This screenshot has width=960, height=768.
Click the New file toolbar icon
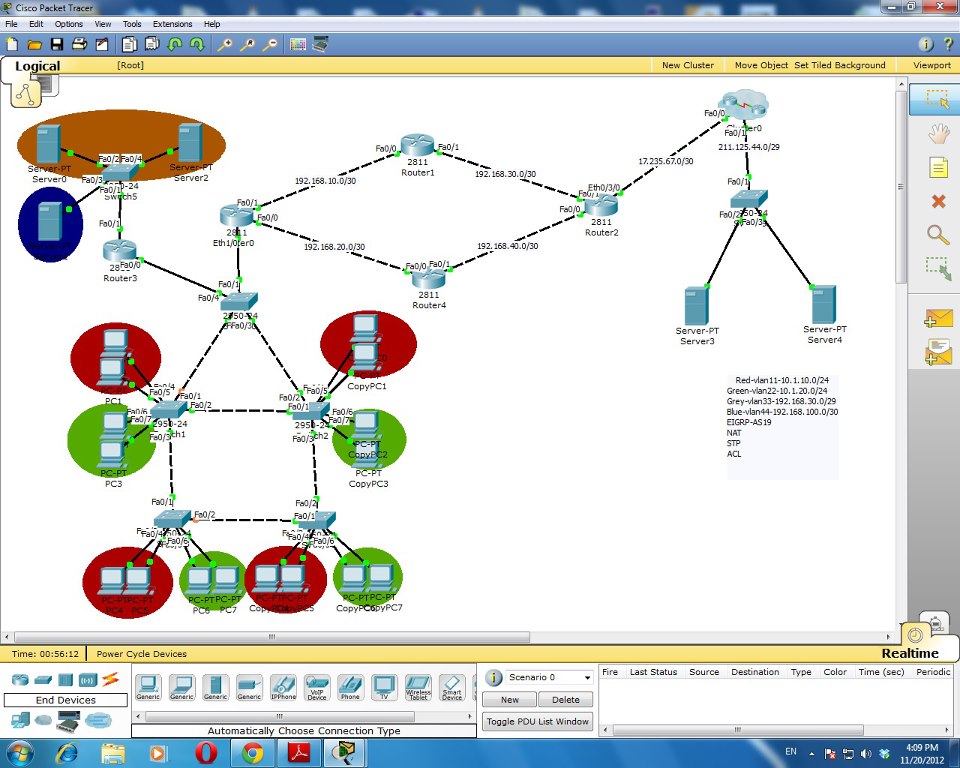[x=12, y=44]
